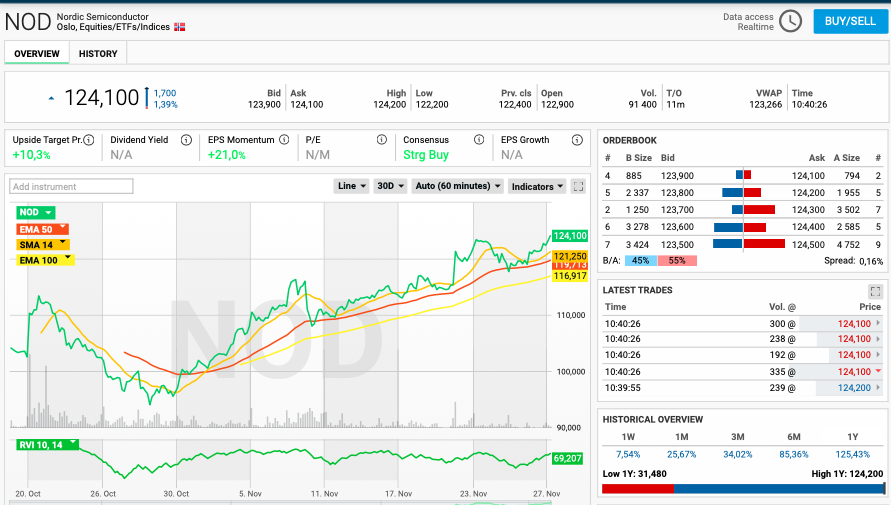The height and width of the screenshot is (505, 891).
Task: Click the +10,3% upside target value
Action: tap(31, 155)
